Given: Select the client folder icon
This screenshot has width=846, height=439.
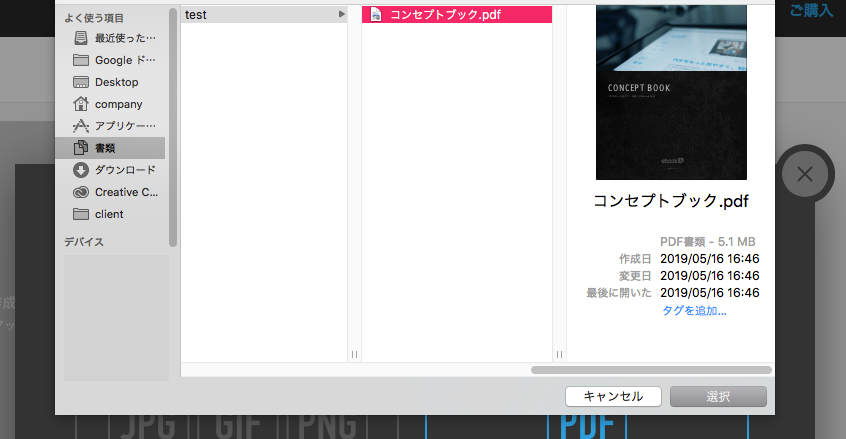Looking at the screenshot, I should point(81,214).
